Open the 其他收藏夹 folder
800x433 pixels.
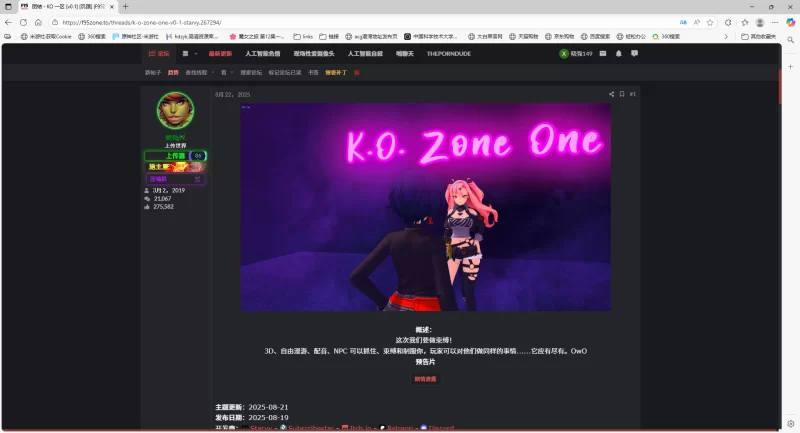click(758, 37)
